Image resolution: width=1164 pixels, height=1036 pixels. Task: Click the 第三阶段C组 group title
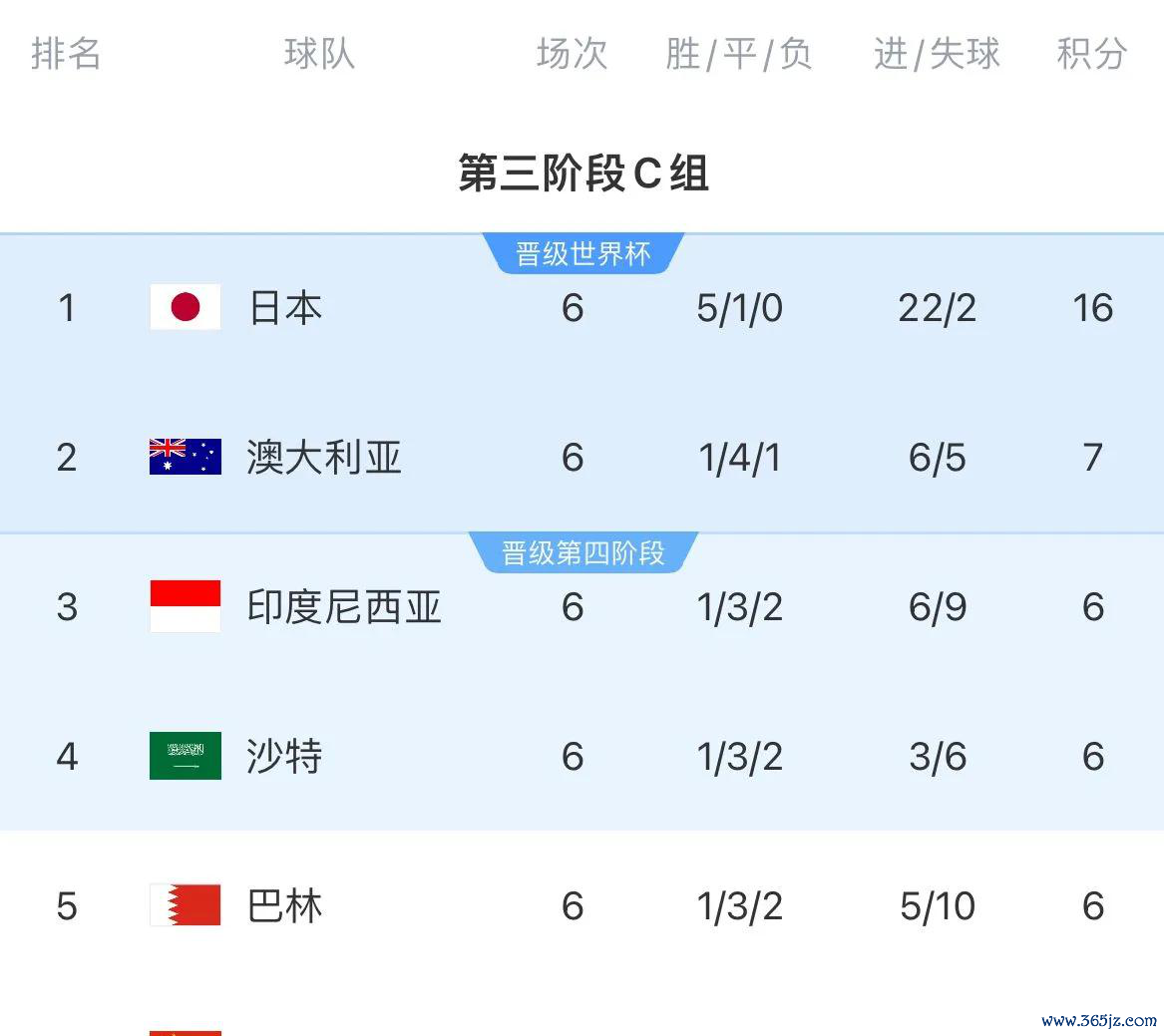point(582,173)
